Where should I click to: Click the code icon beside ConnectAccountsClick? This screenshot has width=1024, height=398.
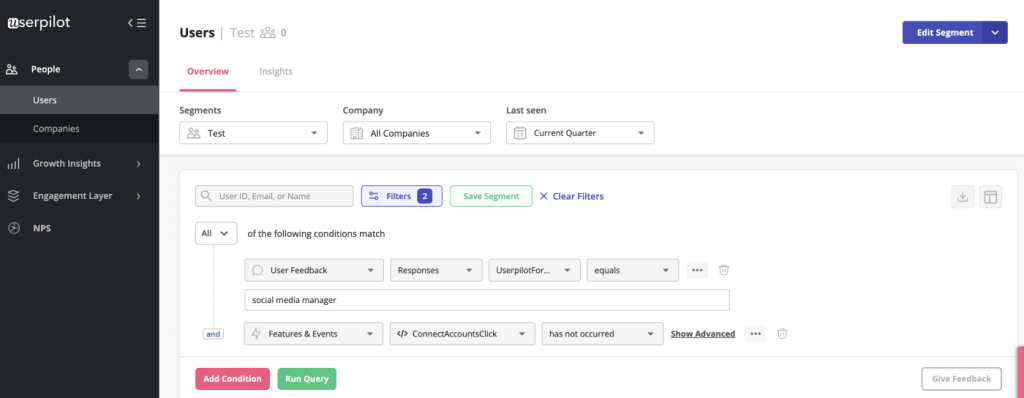click(402, 333)
